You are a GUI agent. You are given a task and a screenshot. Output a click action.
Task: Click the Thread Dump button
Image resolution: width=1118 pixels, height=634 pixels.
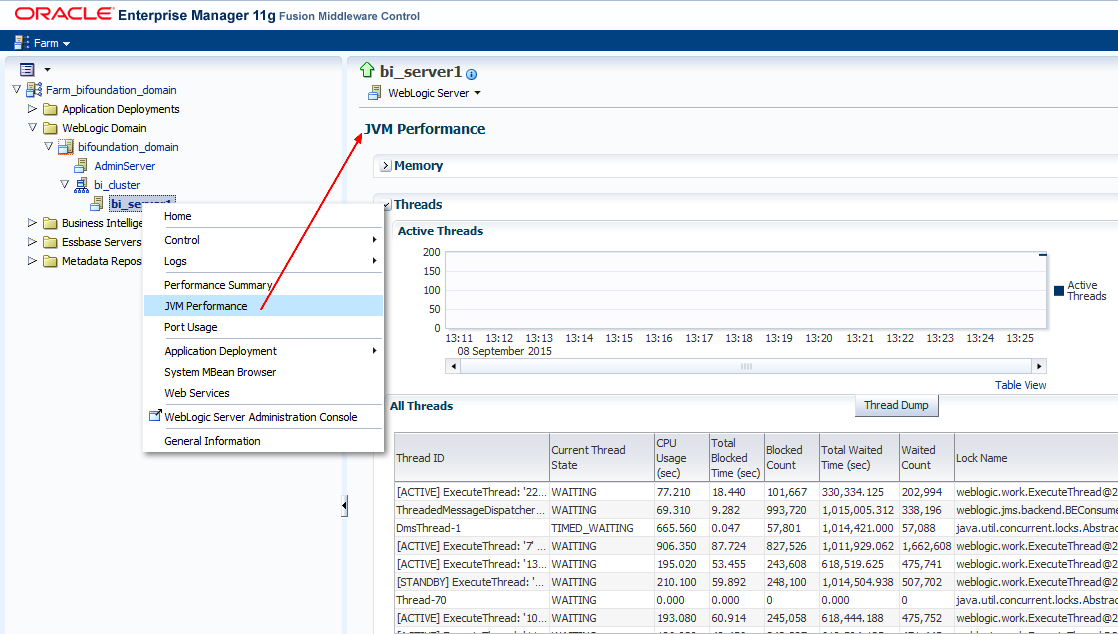(896, 405)
